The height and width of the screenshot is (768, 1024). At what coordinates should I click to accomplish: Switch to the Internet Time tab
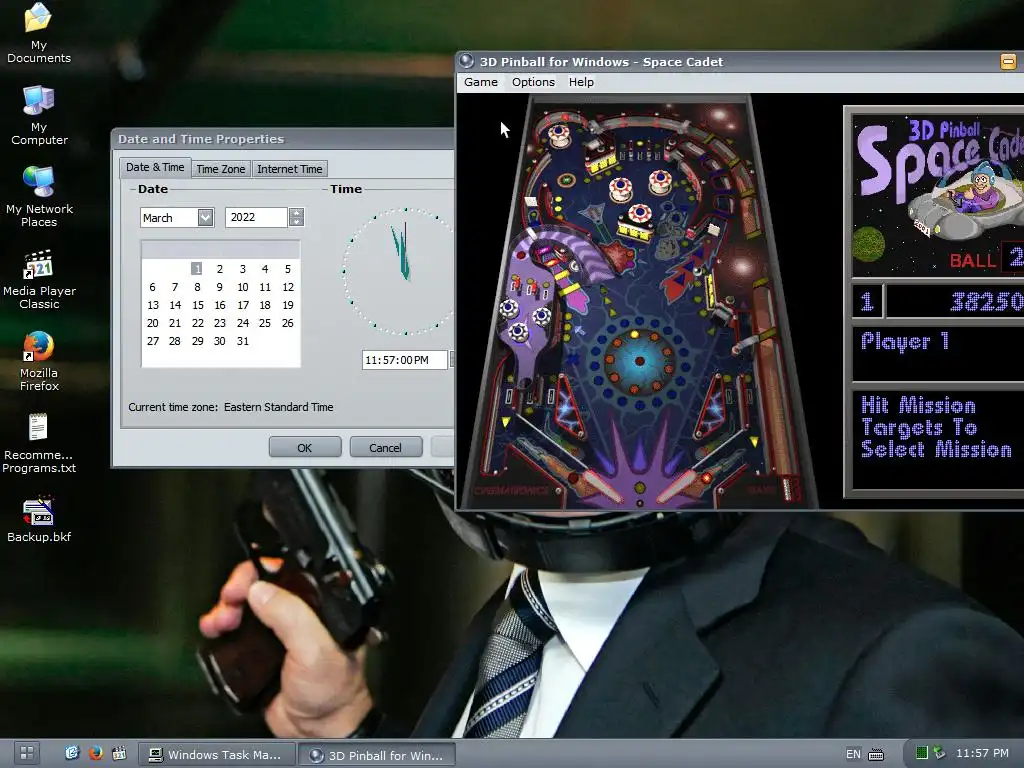[289, 169]
